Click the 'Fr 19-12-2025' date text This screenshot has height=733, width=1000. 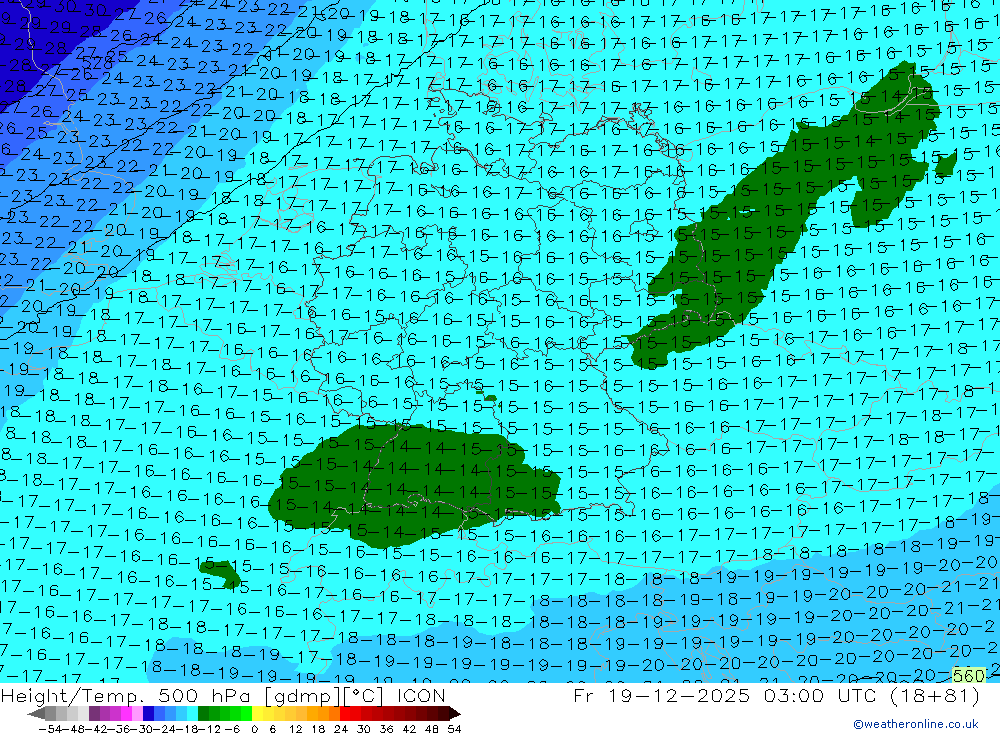point(662,695)
